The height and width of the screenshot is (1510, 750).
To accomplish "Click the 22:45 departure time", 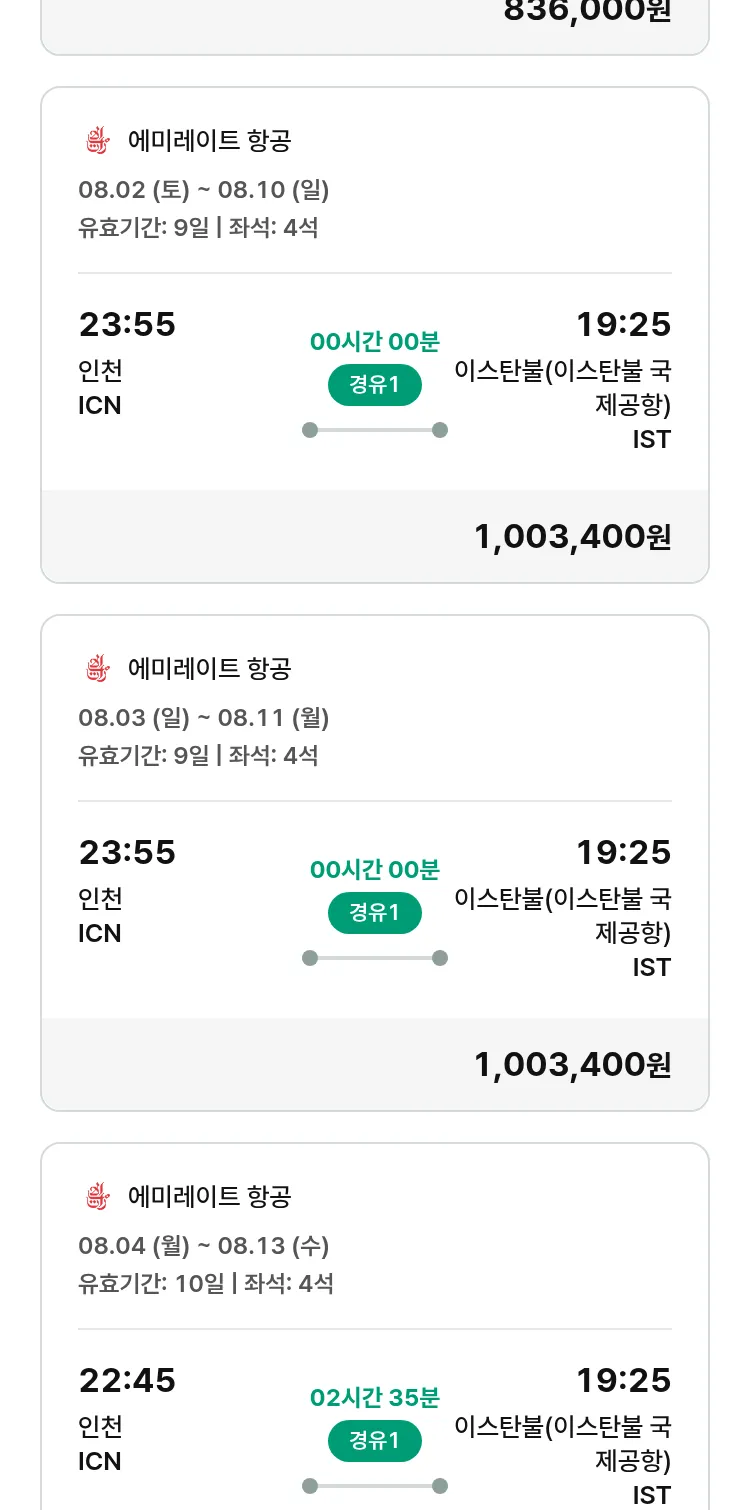I will click(x=127, y=1381).
